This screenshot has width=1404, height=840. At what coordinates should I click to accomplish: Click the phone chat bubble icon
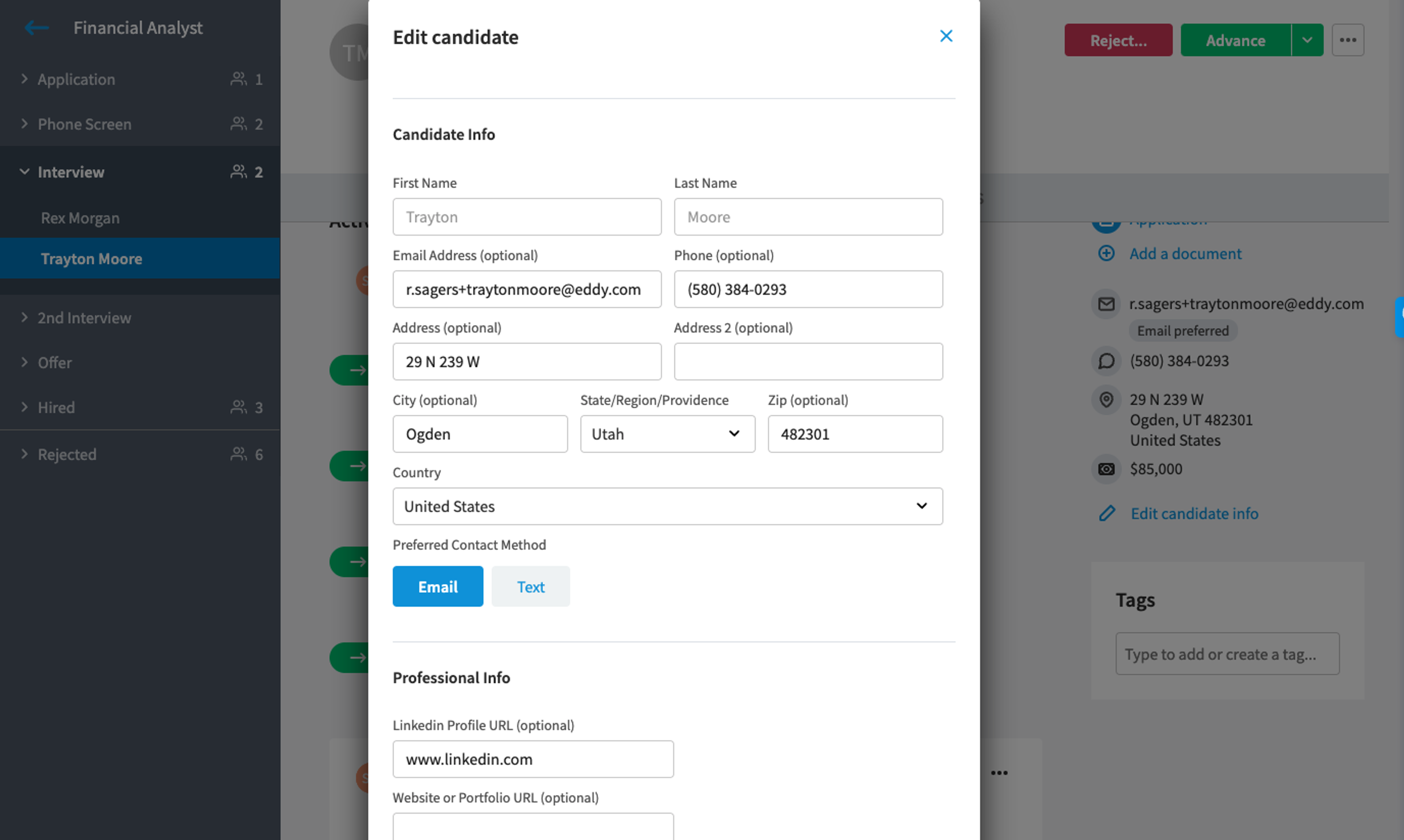coord(1106,361)
